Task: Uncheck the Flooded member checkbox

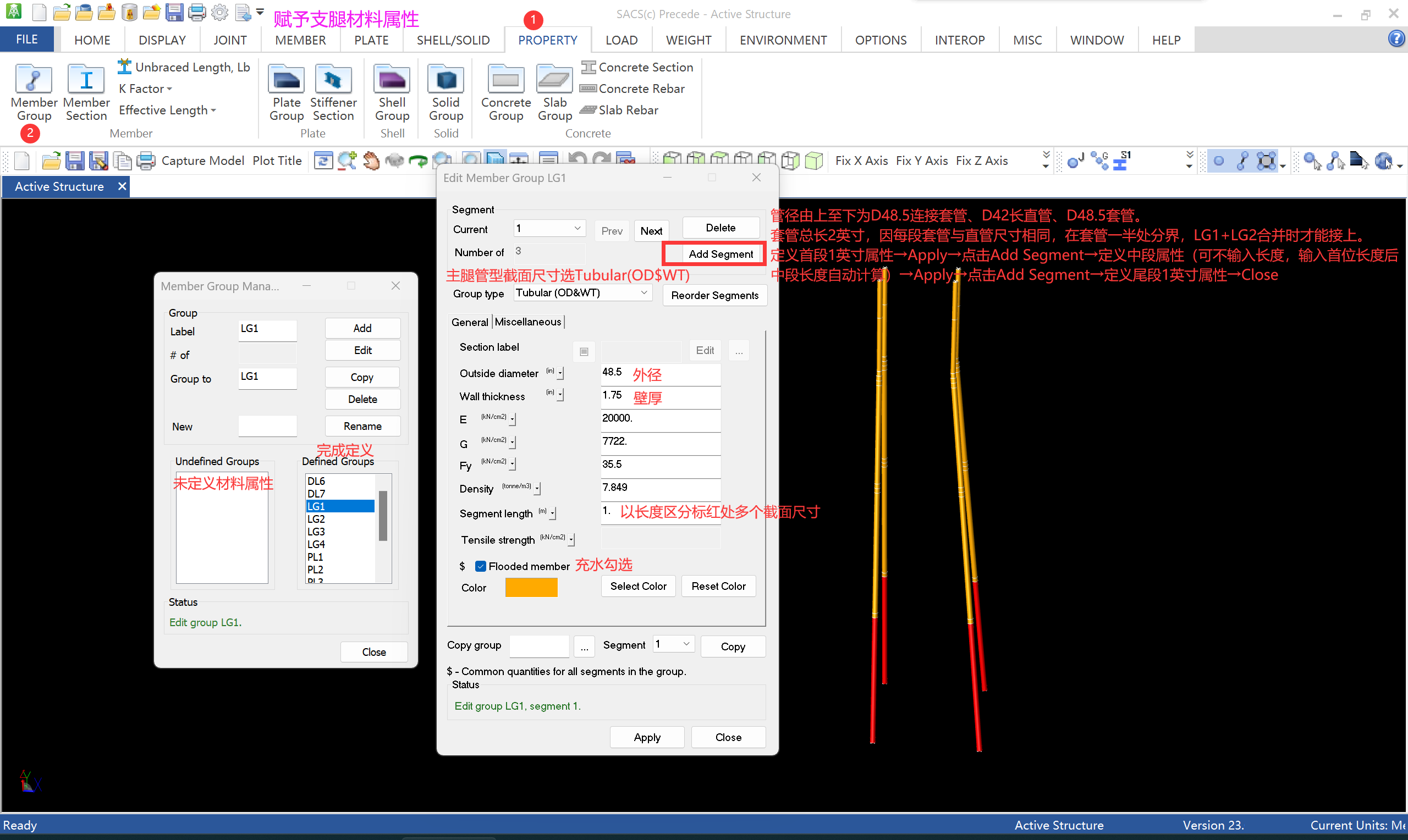Action: pyautogui.click(x=481, y=566)
